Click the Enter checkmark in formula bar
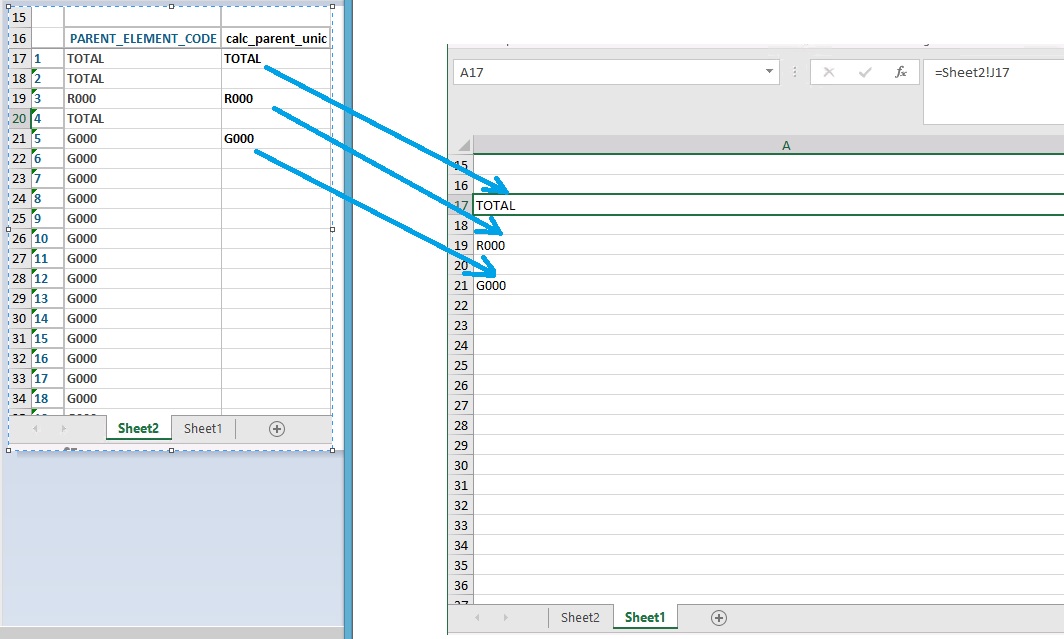 865,73
